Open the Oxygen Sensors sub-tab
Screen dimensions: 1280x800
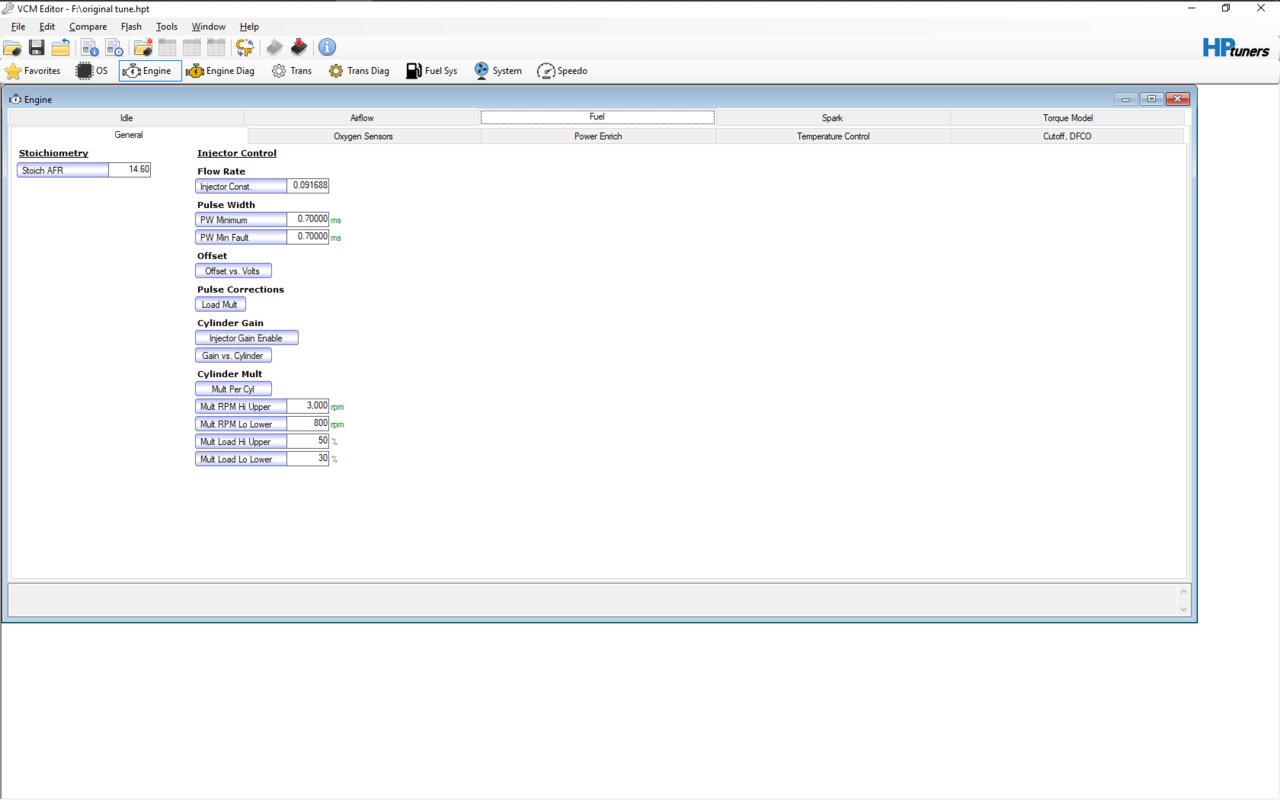point(363,136)
